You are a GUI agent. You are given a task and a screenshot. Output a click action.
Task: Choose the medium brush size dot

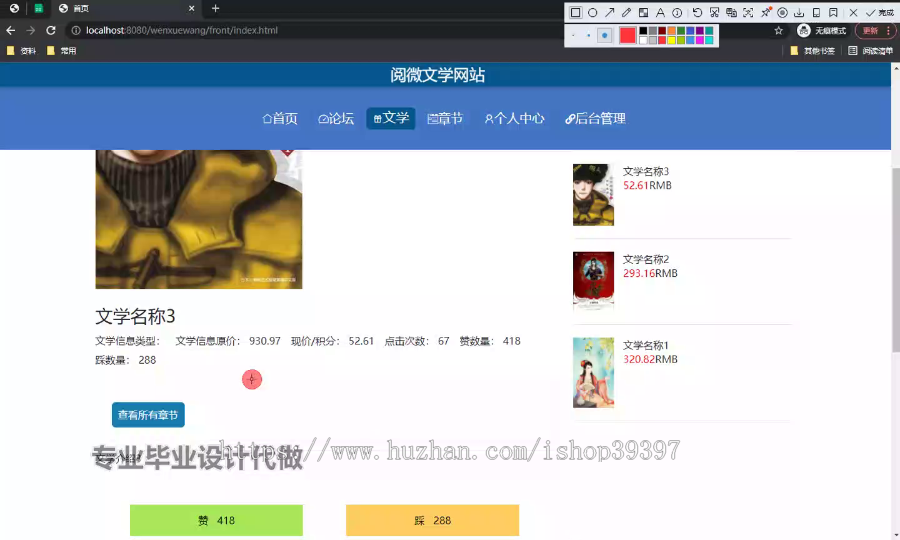point(588,35)
